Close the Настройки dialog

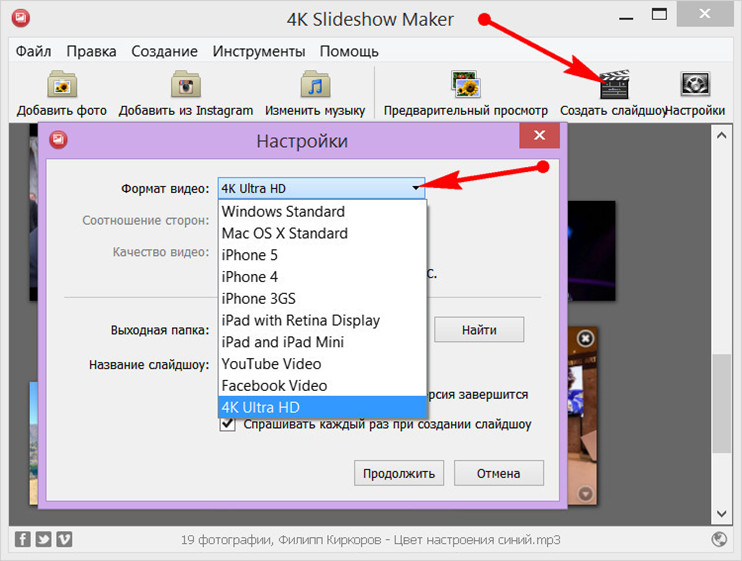(x=539, y=135)
